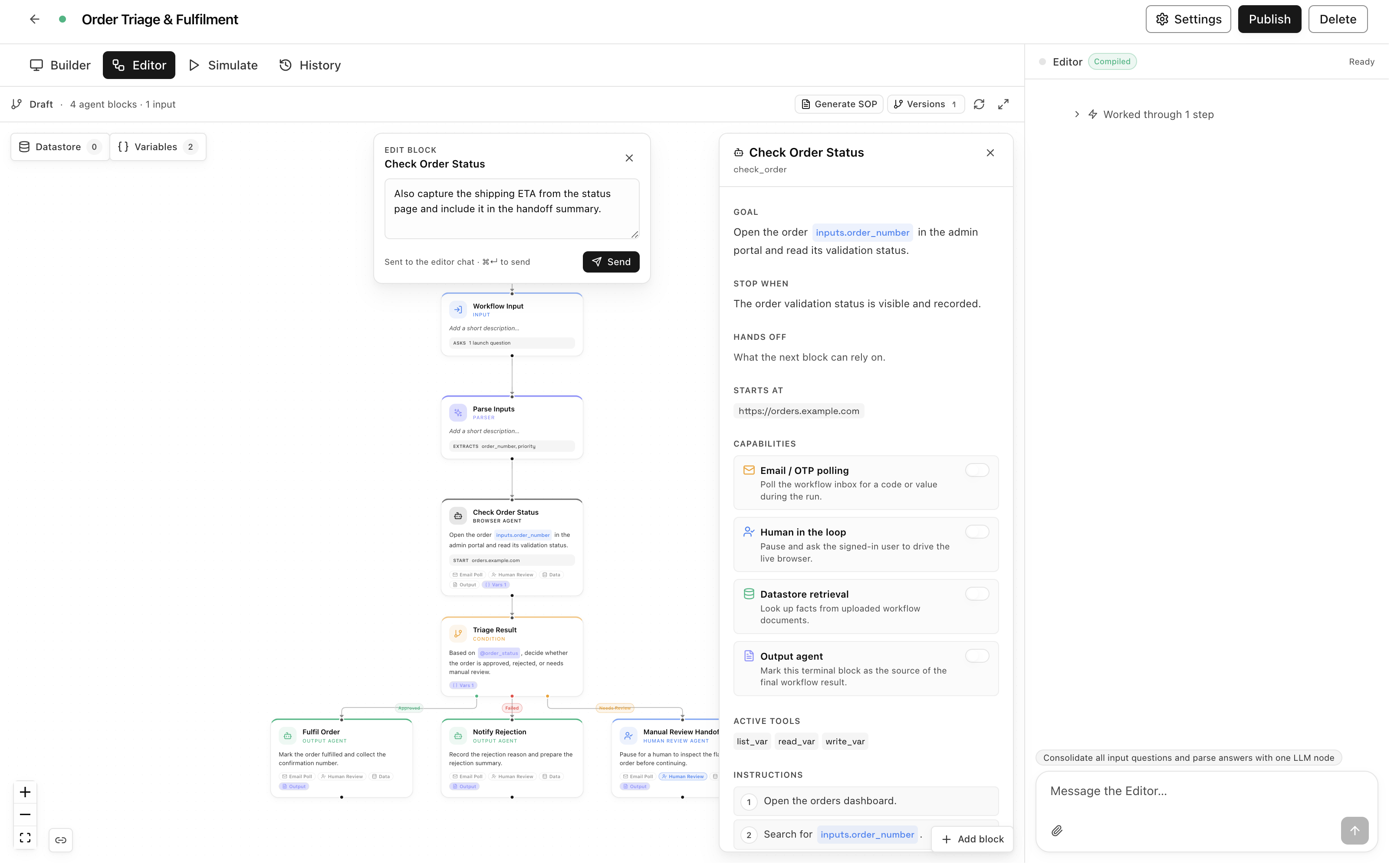The height and width of the screenshot is (868, 1394).
Task: Click Generate SOP
Action: pos(842,105)
